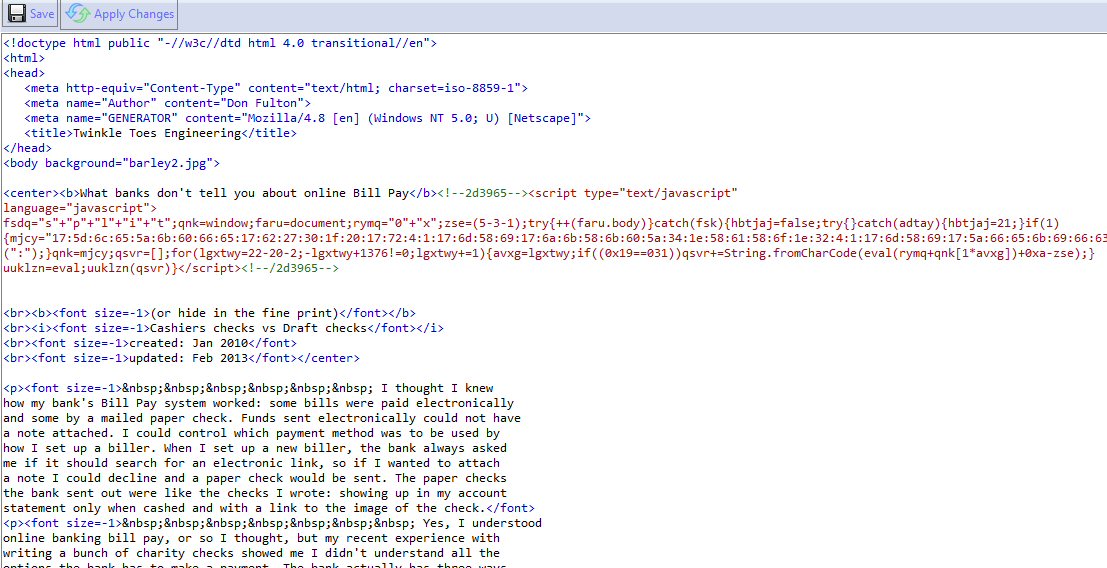
Task: Click the line starting with uuklzn=eval
Action: coord(171,268)
